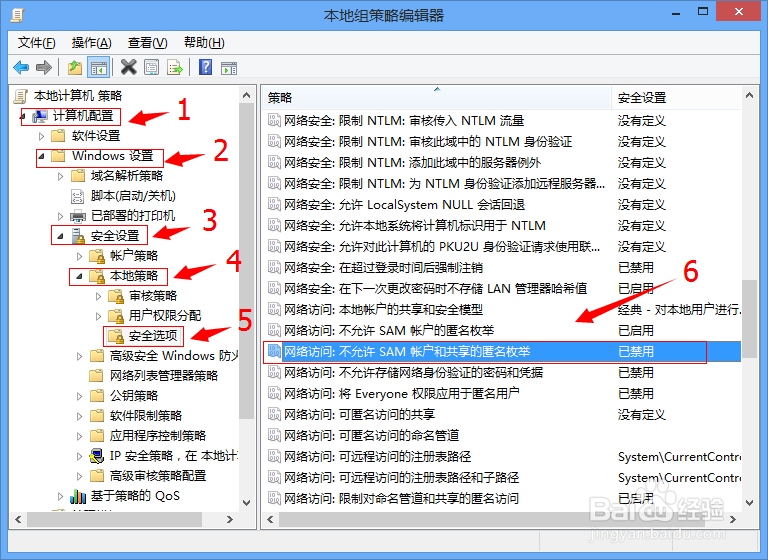The width and height of the screenshot is (768, 560).
Task: Collapse the 安全设置 node arrow
Action: click(x=61, y=236)
